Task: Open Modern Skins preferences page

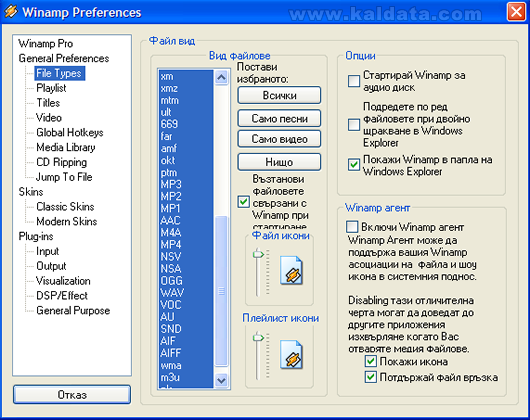Action: coord(67,221)
